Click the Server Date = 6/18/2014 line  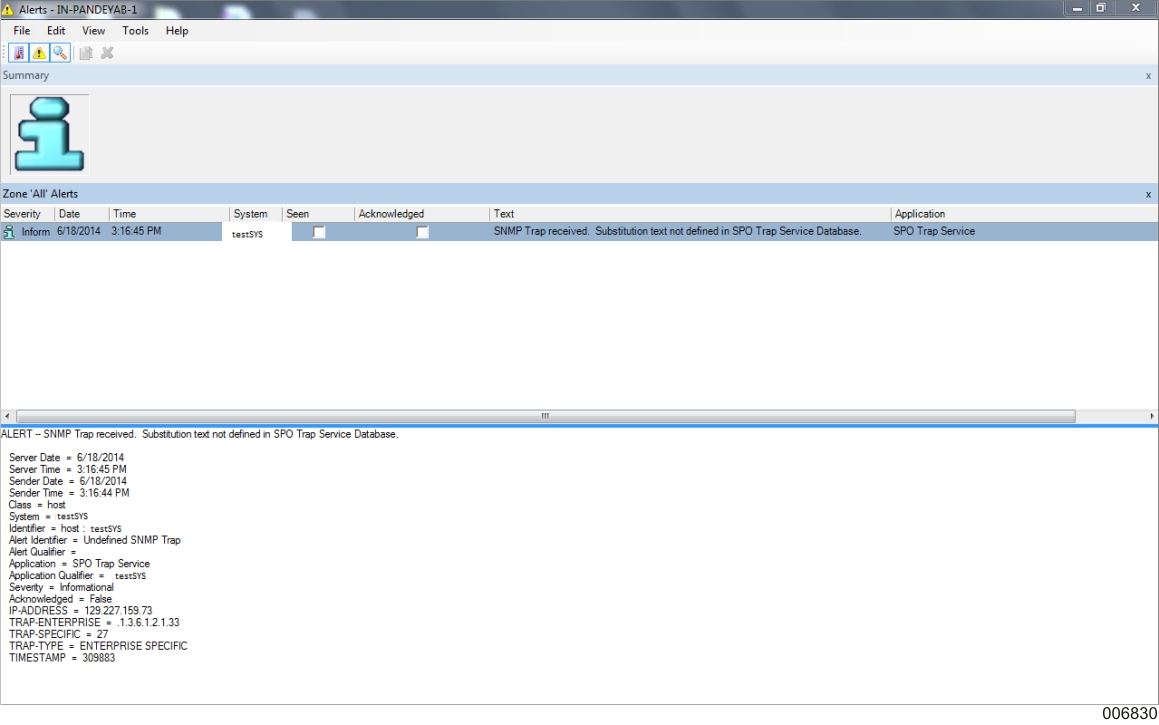pos(67,457)
